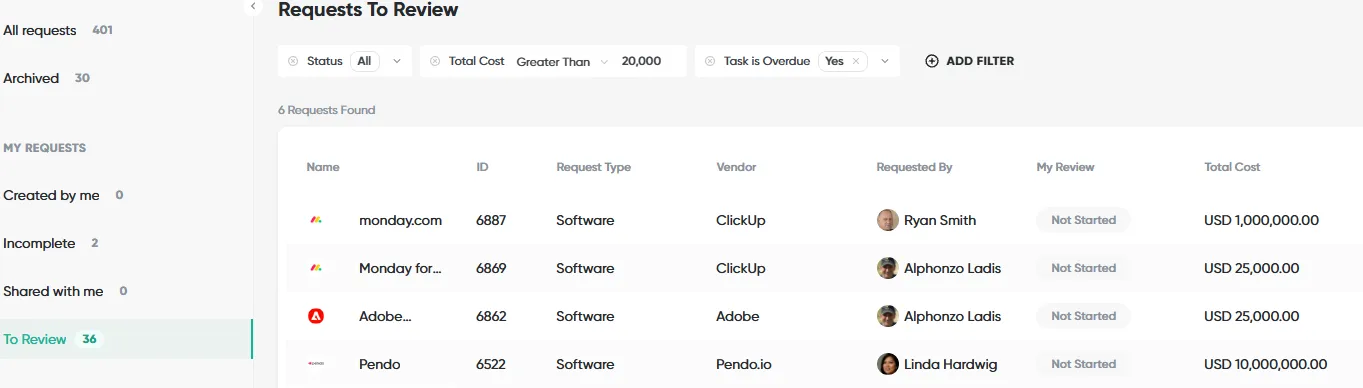Click the Adobe row logo icon

point(316,316)
